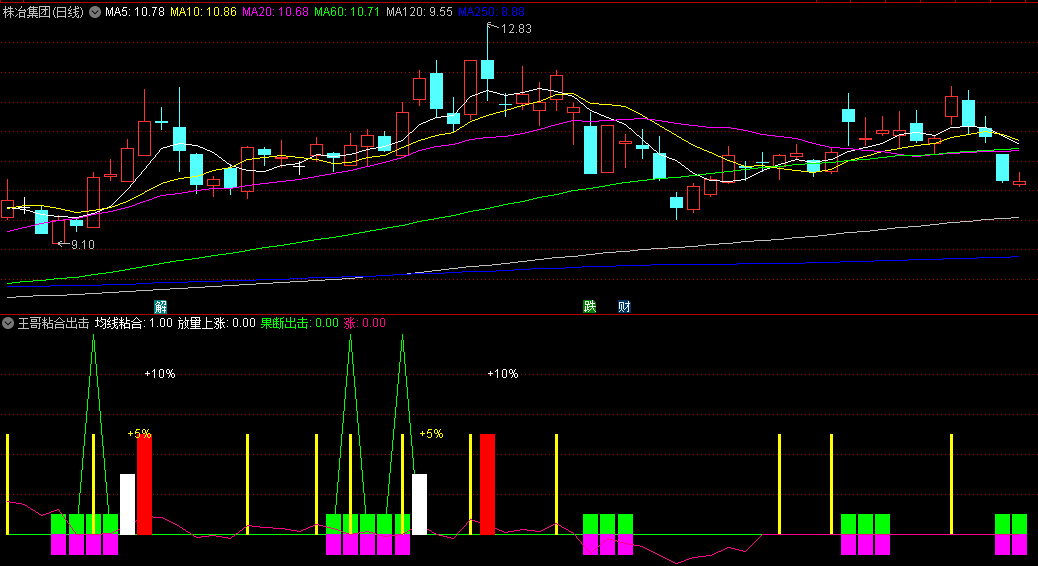Image resolution: width=1038 pixels, height=566 pixels.
Task: Open the 解 event marker icon
Action: (x=160, y=307)
